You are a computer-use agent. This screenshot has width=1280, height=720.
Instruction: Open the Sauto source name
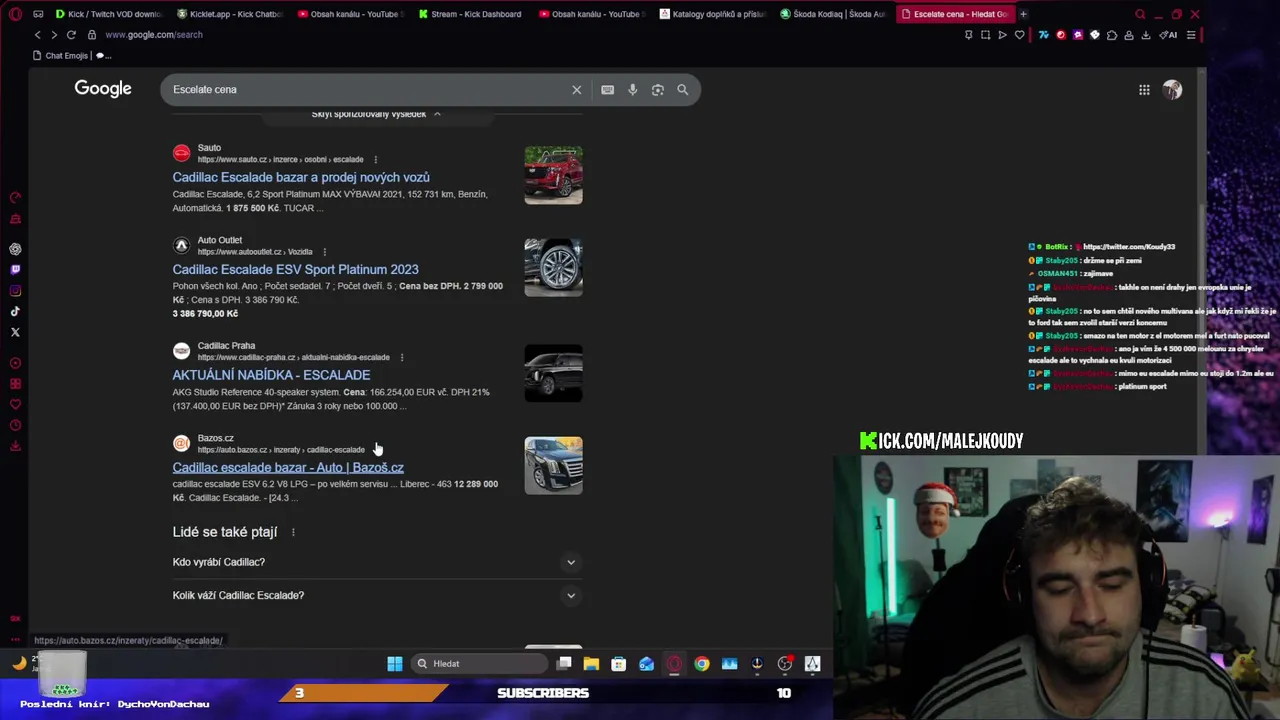[209, 148]
